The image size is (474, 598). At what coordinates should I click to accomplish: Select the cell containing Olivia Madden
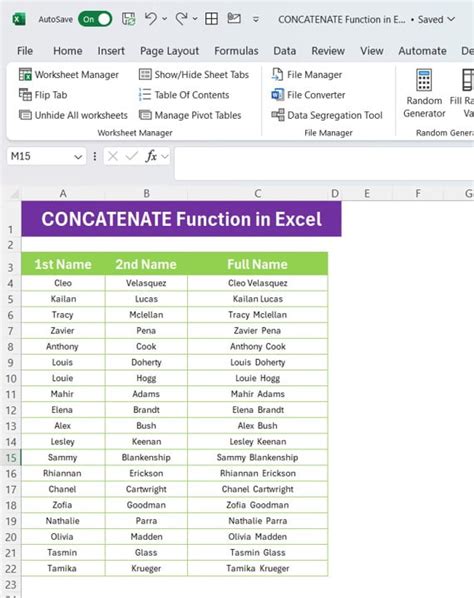258,537
